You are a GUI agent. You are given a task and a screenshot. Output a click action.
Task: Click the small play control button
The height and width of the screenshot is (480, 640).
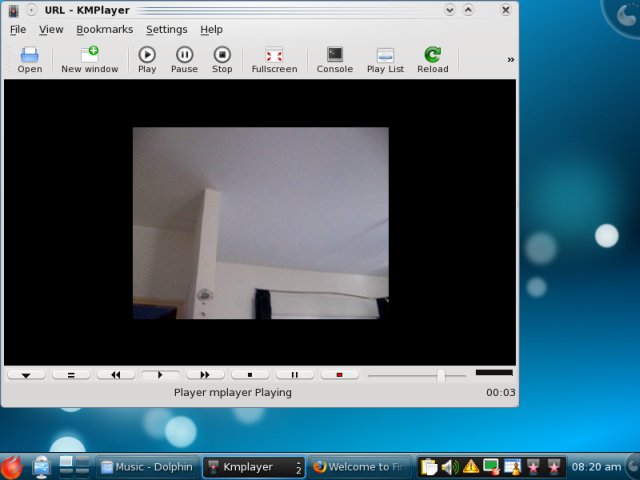point(160,375)
